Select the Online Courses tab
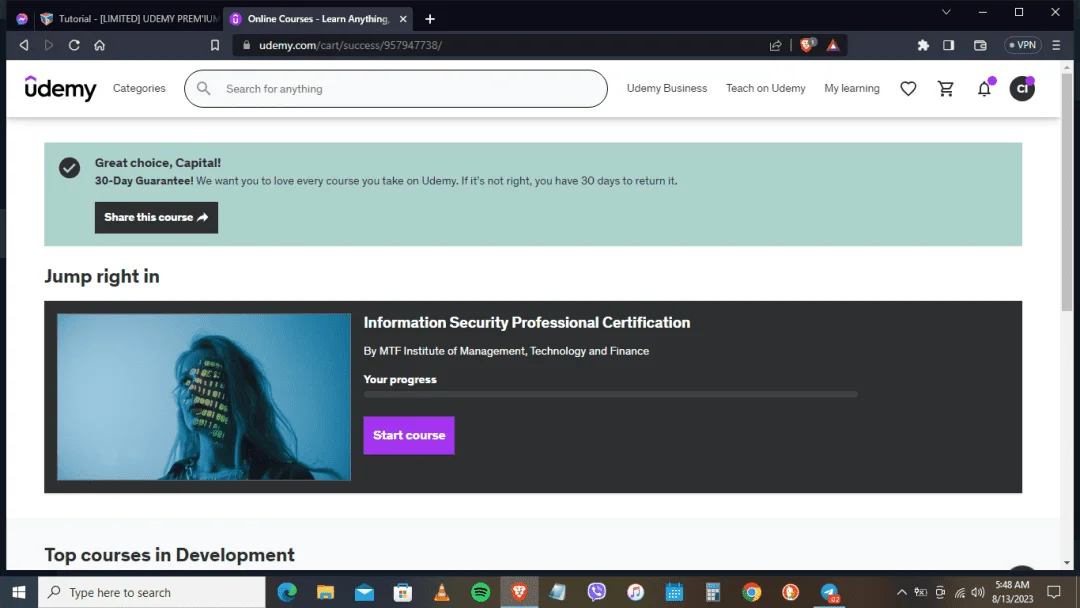The height and width of the screenshot is (608, 1080). pos(318,19)
